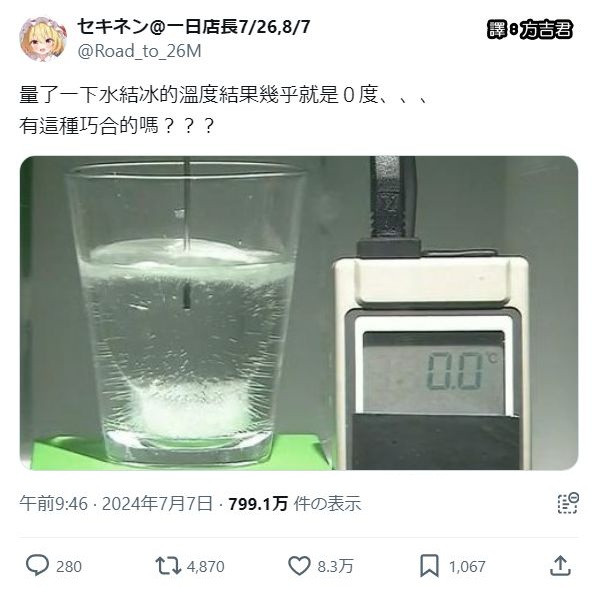The height and width of the screenshot is (600, 598).
Task: Click the share upload icon
Action: click(x=561, y=566)
